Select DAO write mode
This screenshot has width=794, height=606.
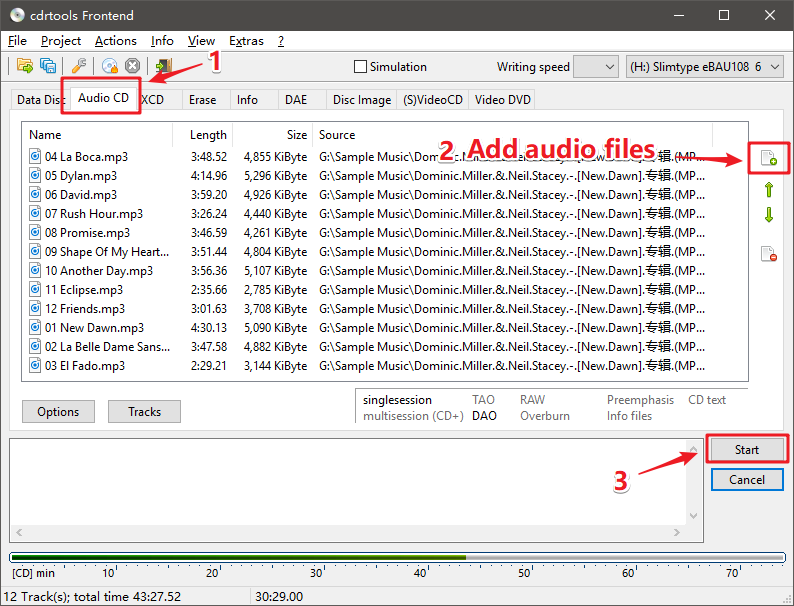click(x=484, y=416)
